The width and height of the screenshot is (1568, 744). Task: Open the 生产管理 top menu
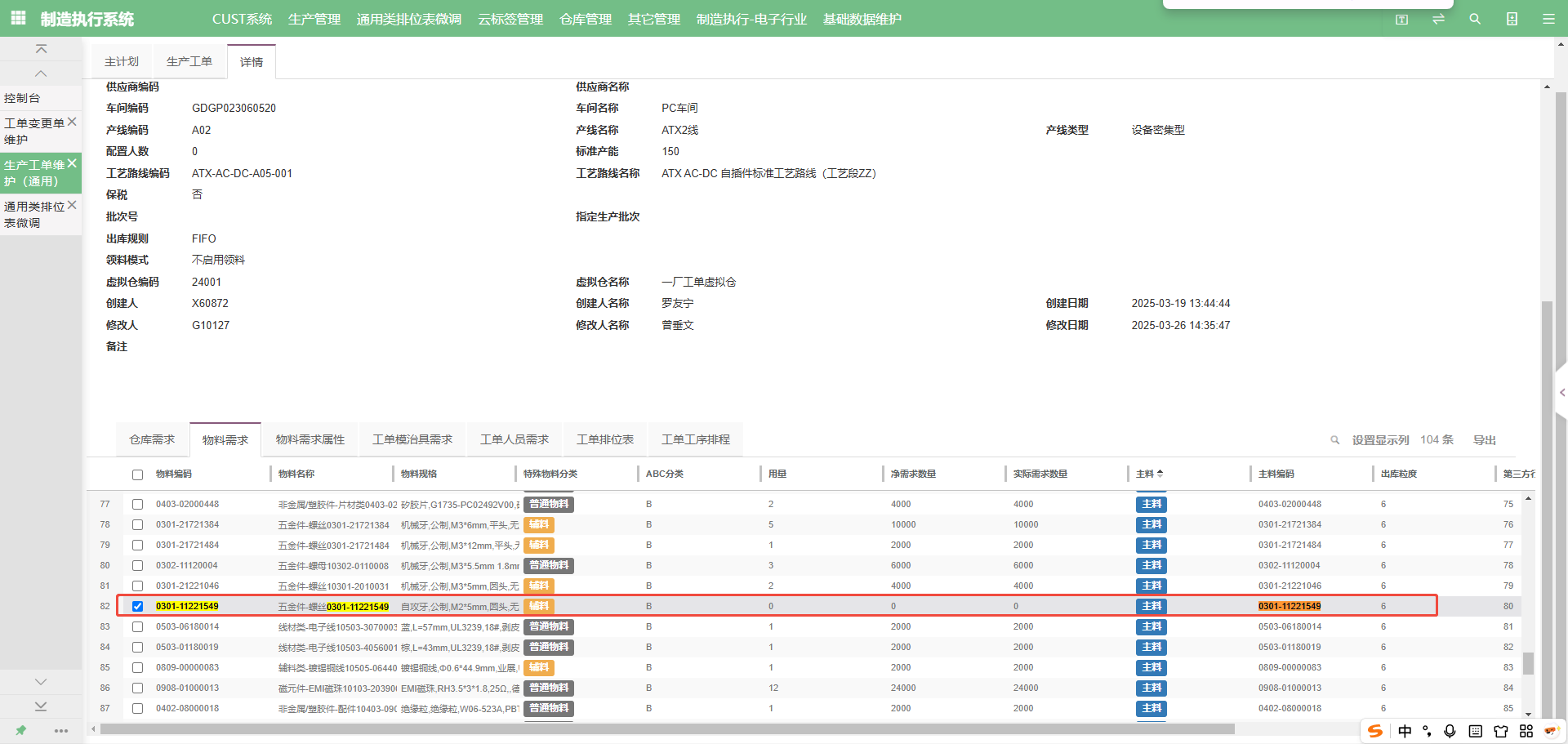click(314, 19)
